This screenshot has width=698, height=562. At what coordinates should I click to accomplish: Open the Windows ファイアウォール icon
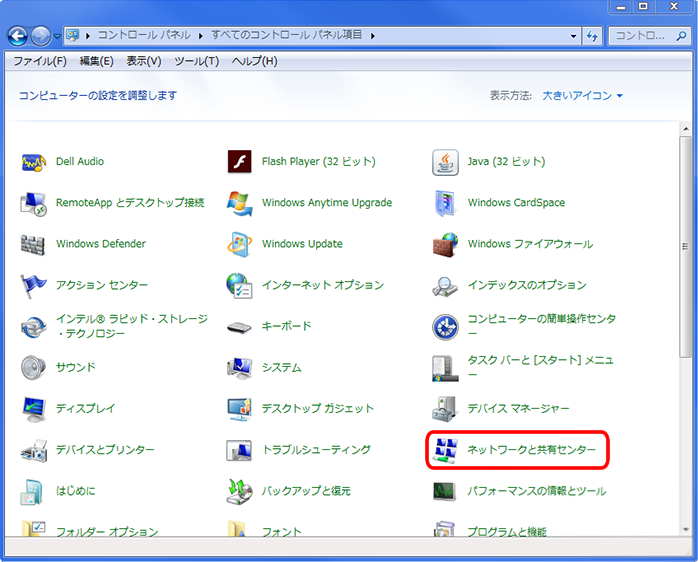pyautogui.click(x=445, y=244)
